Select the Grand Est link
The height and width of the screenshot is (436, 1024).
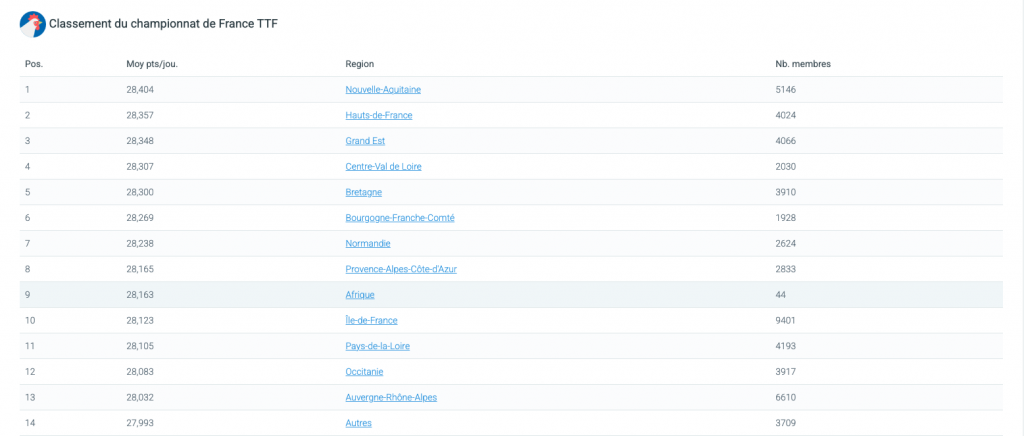(365, 141)
